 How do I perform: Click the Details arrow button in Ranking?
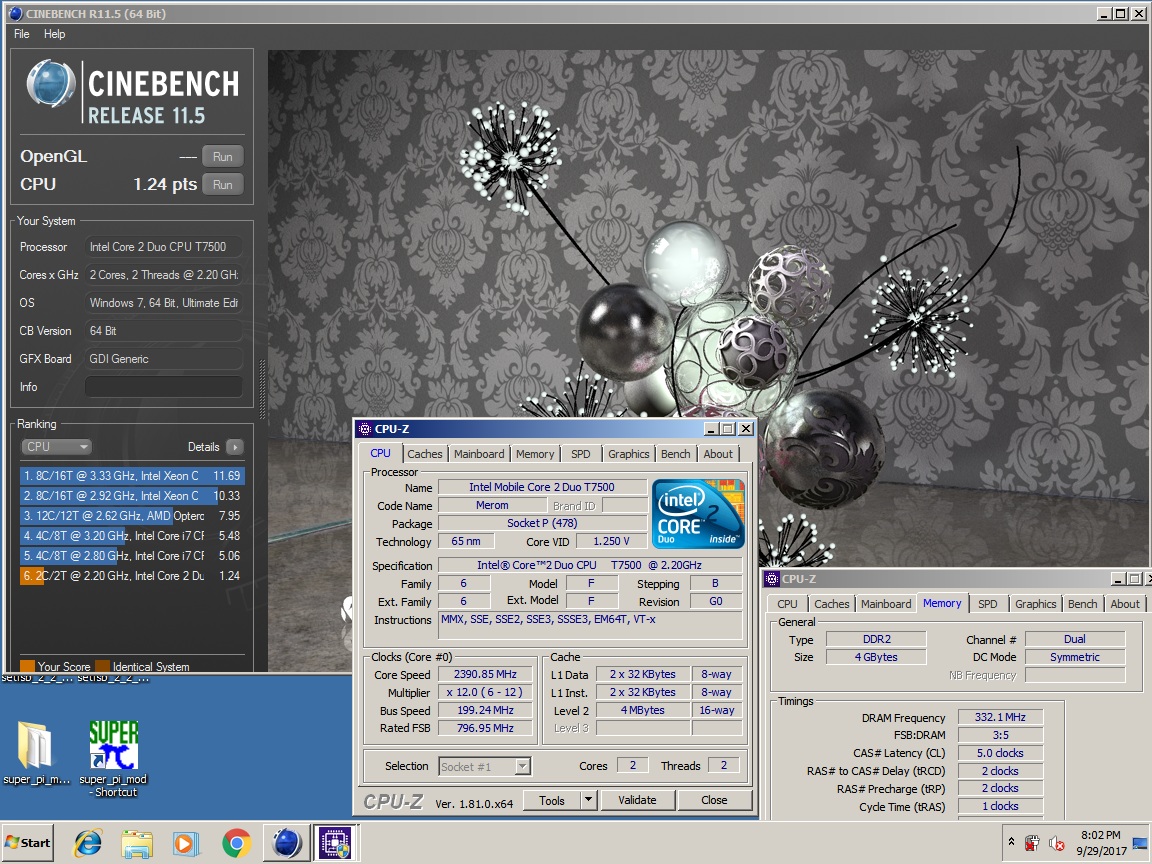pyautogui.click(x=235, y=447)
